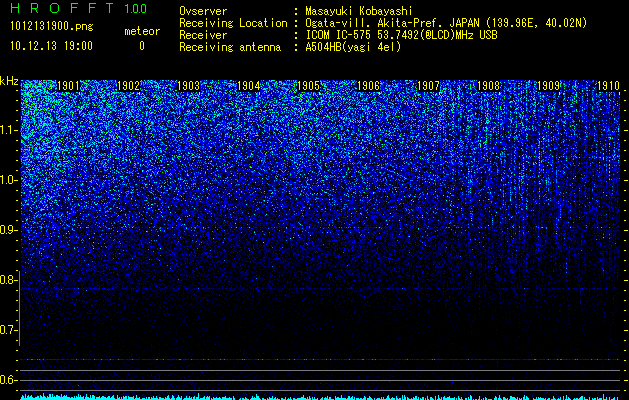
Task: Click the 1903 time marker
Action: click(x=189, y=86)
